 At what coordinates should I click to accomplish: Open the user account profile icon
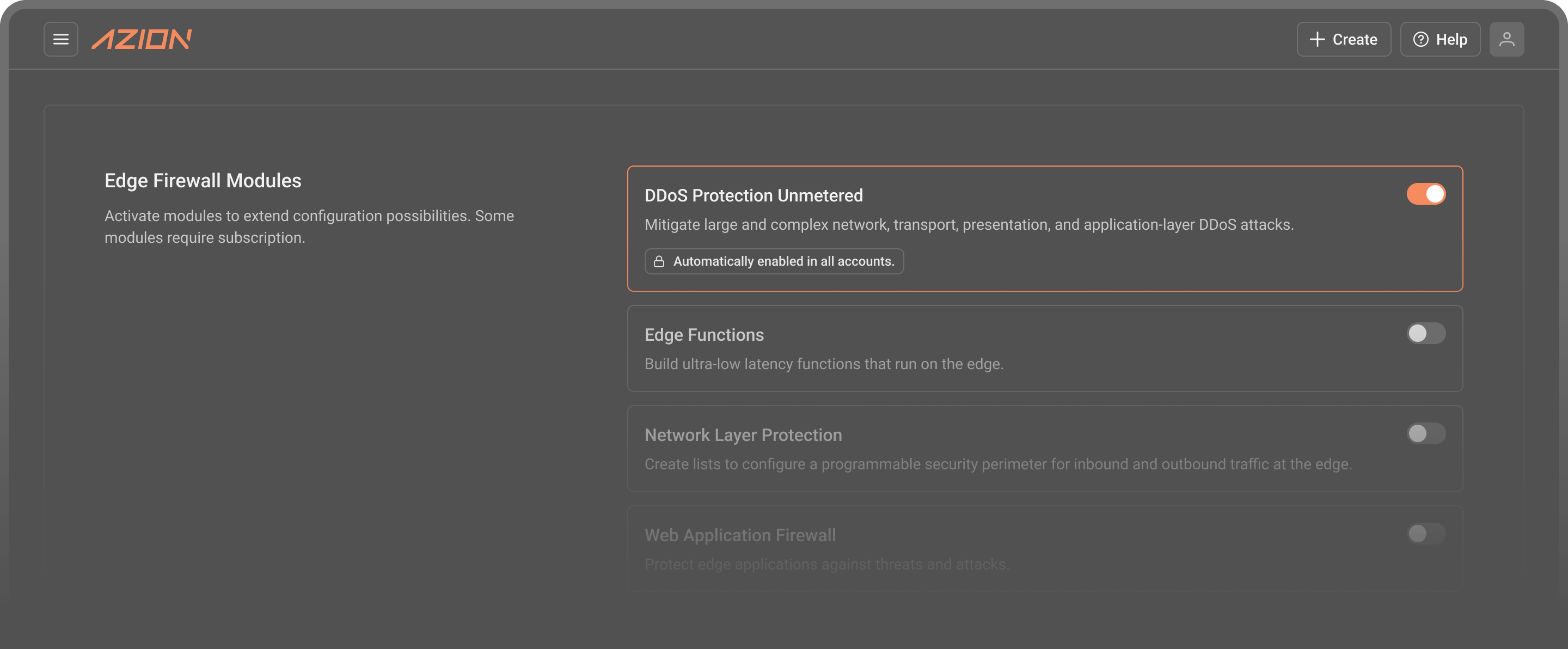coord(1506,40)
